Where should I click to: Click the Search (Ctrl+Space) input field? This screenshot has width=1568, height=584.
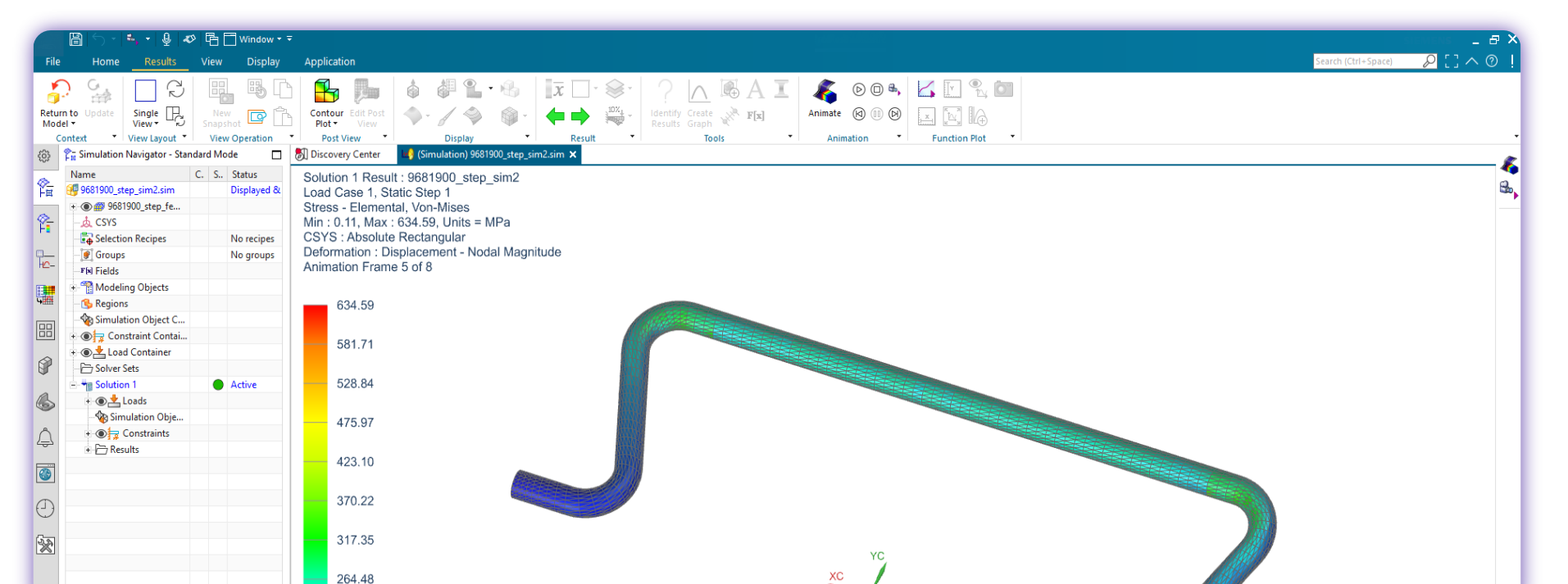point(1366,61)
